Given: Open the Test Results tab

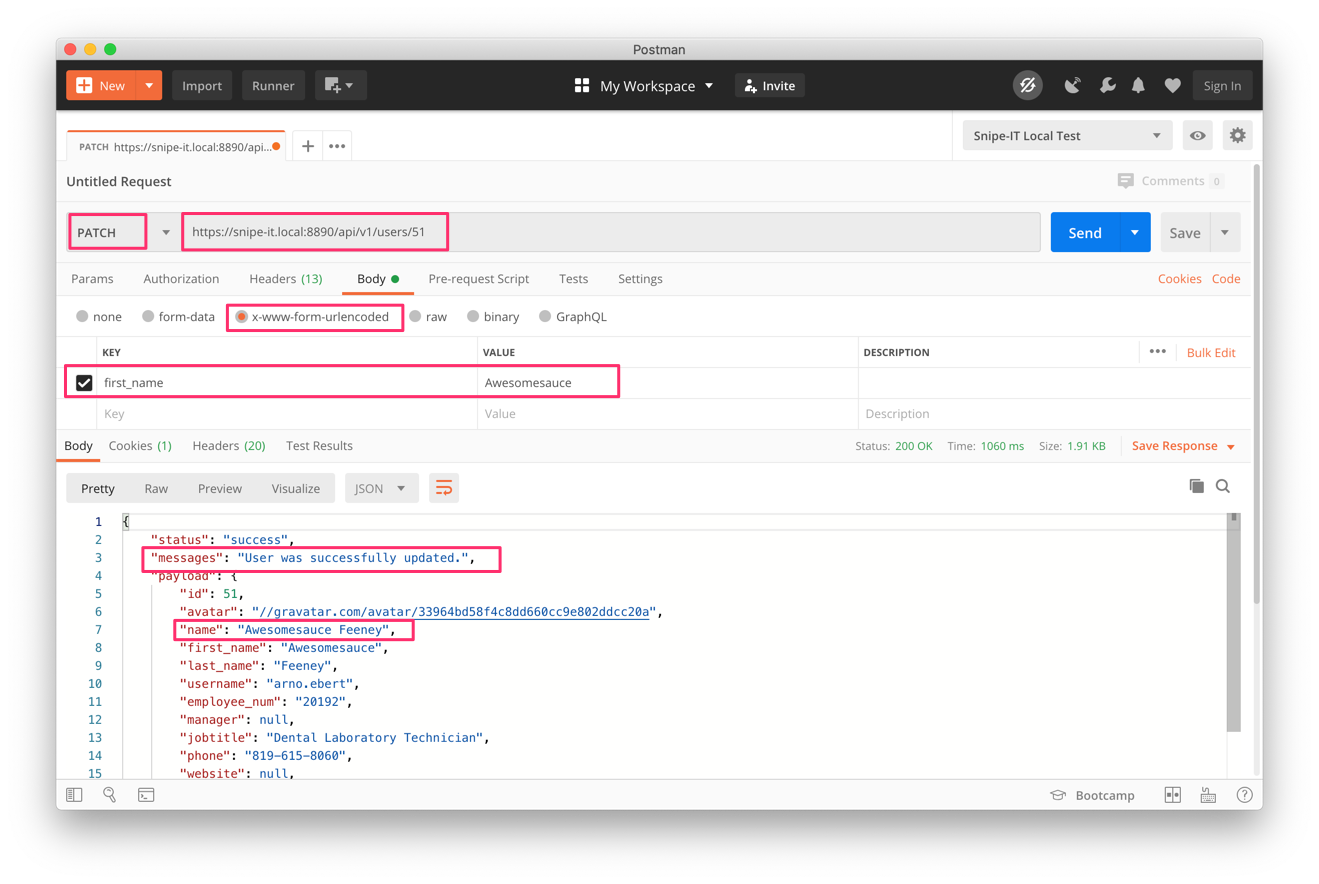Looking at the screenshot, I should 319,446.
